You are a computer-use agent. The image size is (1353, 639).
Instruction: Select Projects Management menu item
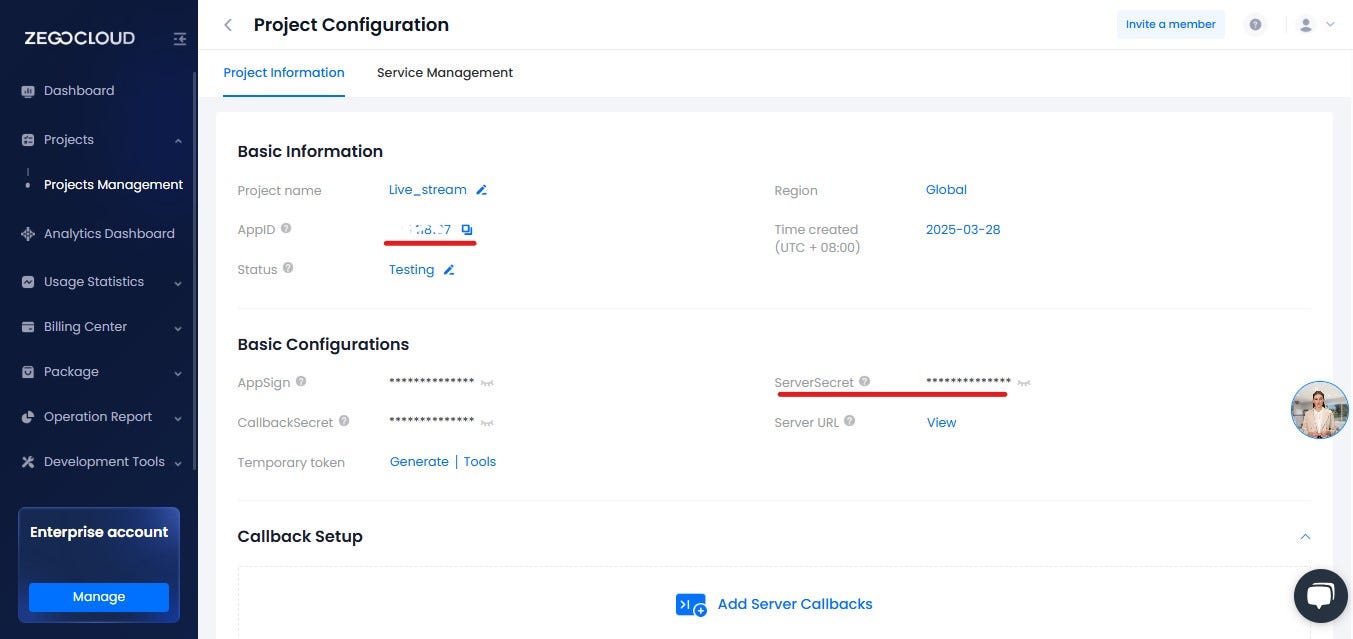(x=113, y=185)
